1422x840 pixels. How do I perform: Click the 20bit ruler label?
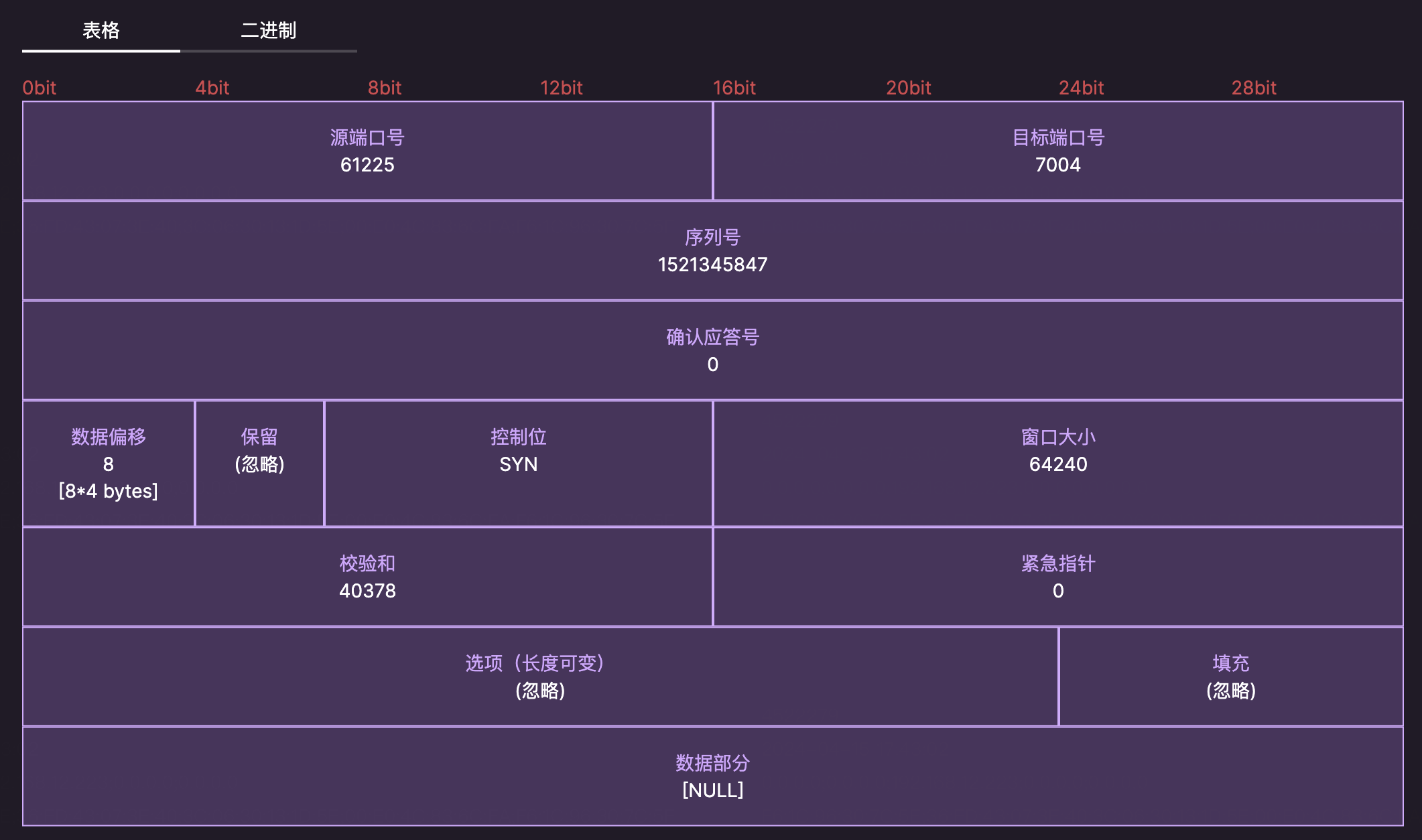909,88
